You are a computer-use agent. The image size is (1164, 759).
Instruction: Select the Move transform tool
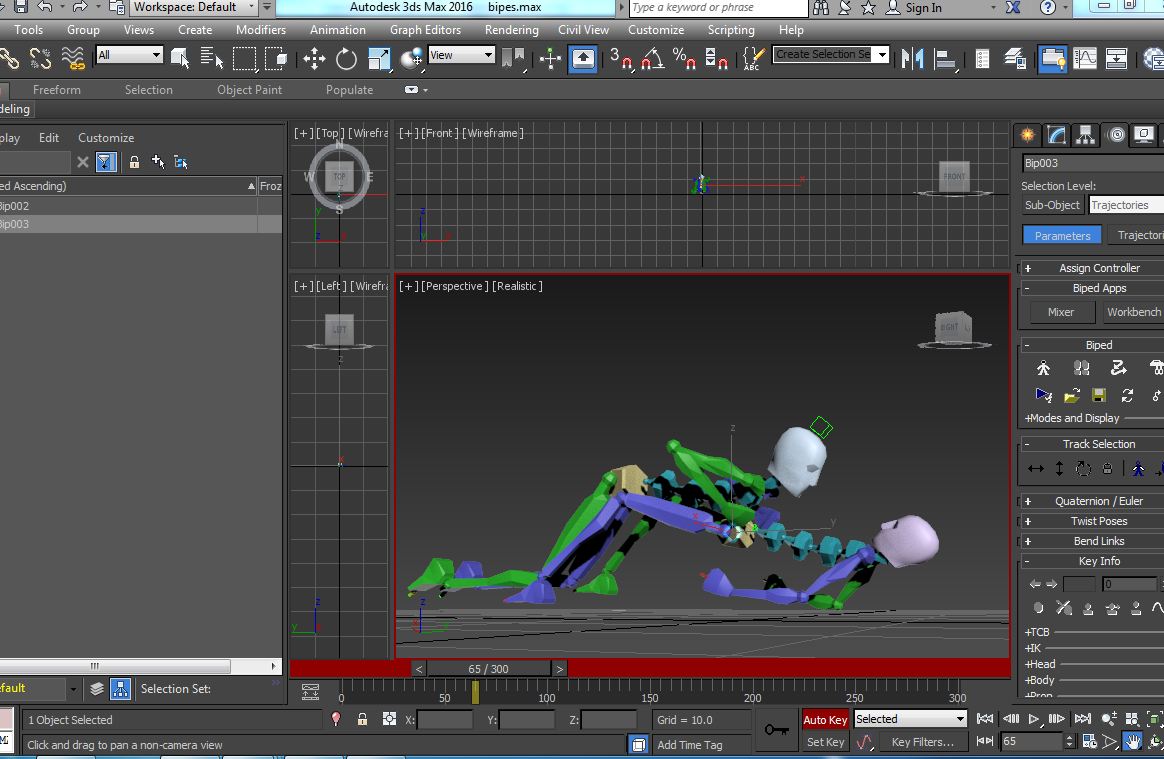(314, 59)
